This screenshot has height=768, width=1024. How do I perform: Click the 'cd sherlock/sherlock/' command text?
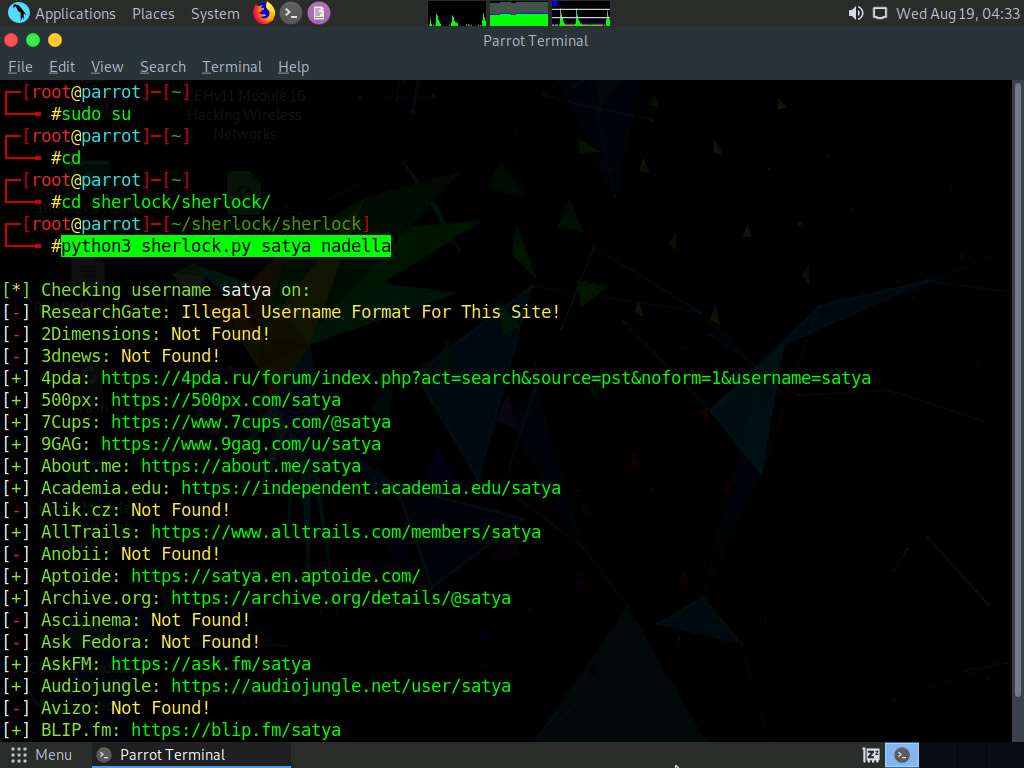coord(166,202)
